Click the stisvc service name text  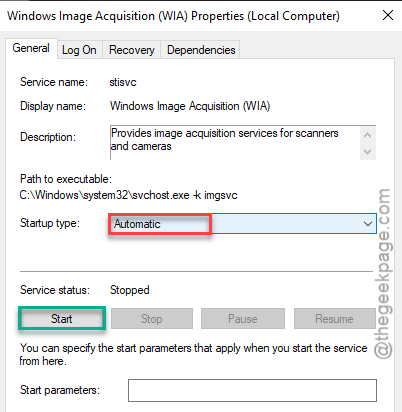123,82
